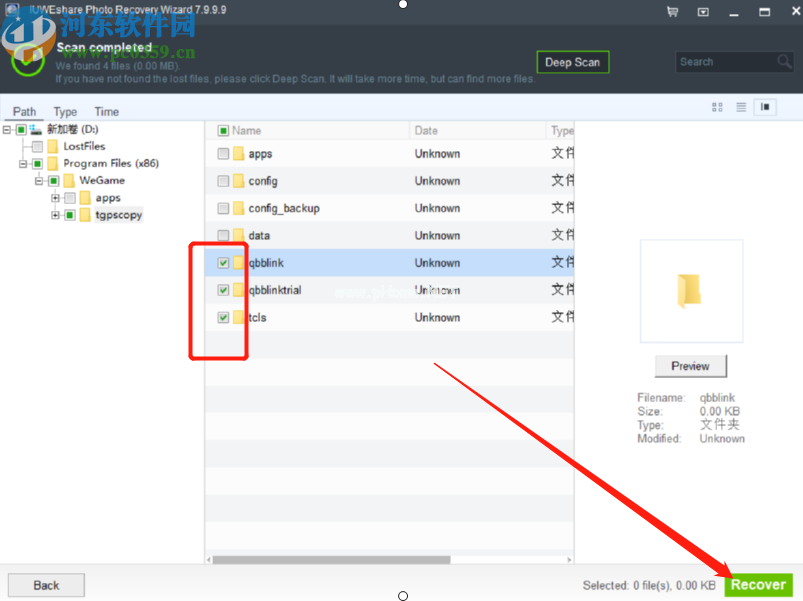Collapse the WeGame tree node
The height and width of the screenshot is (601, 803).
click(x=40, y=181)
